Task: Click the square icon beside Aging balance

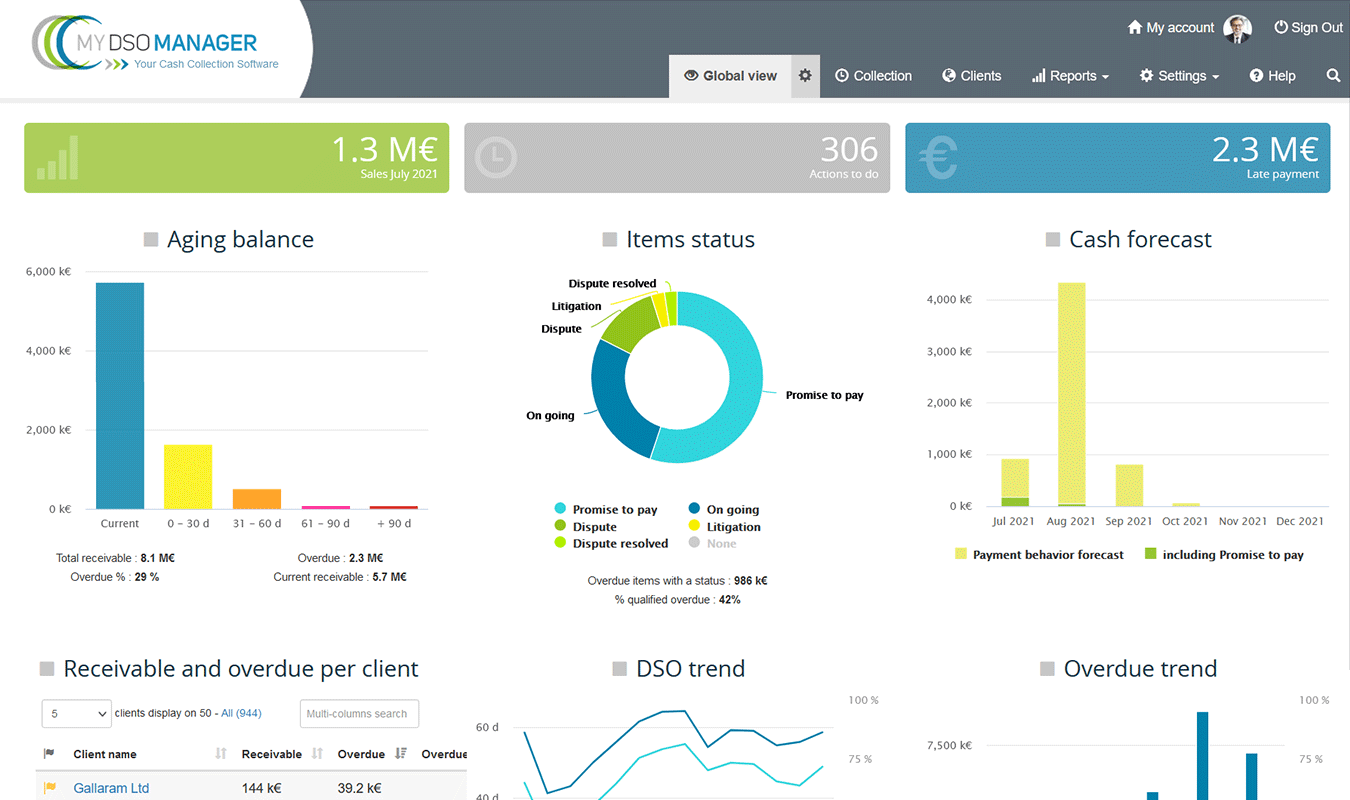Action: pos(151,240)
